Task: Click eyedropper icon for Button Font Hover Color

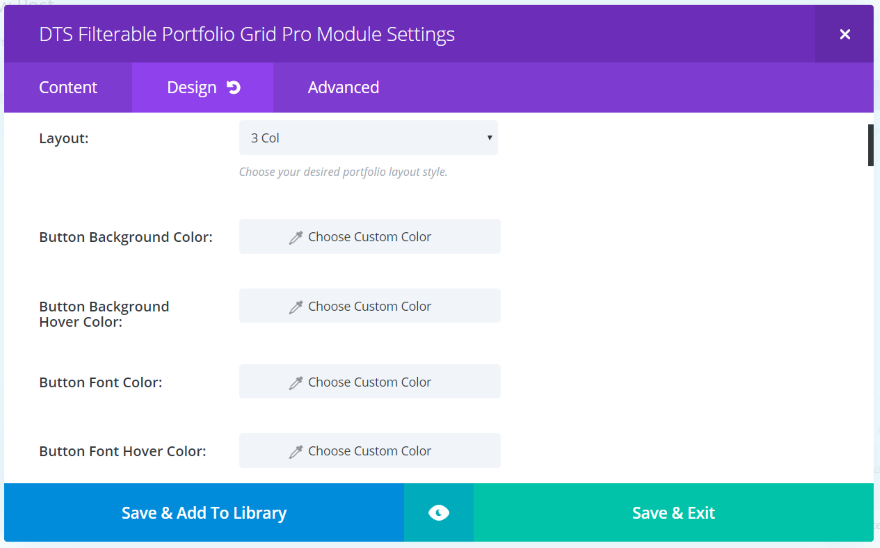Action: pyautogui.click(x=296, y=452)
